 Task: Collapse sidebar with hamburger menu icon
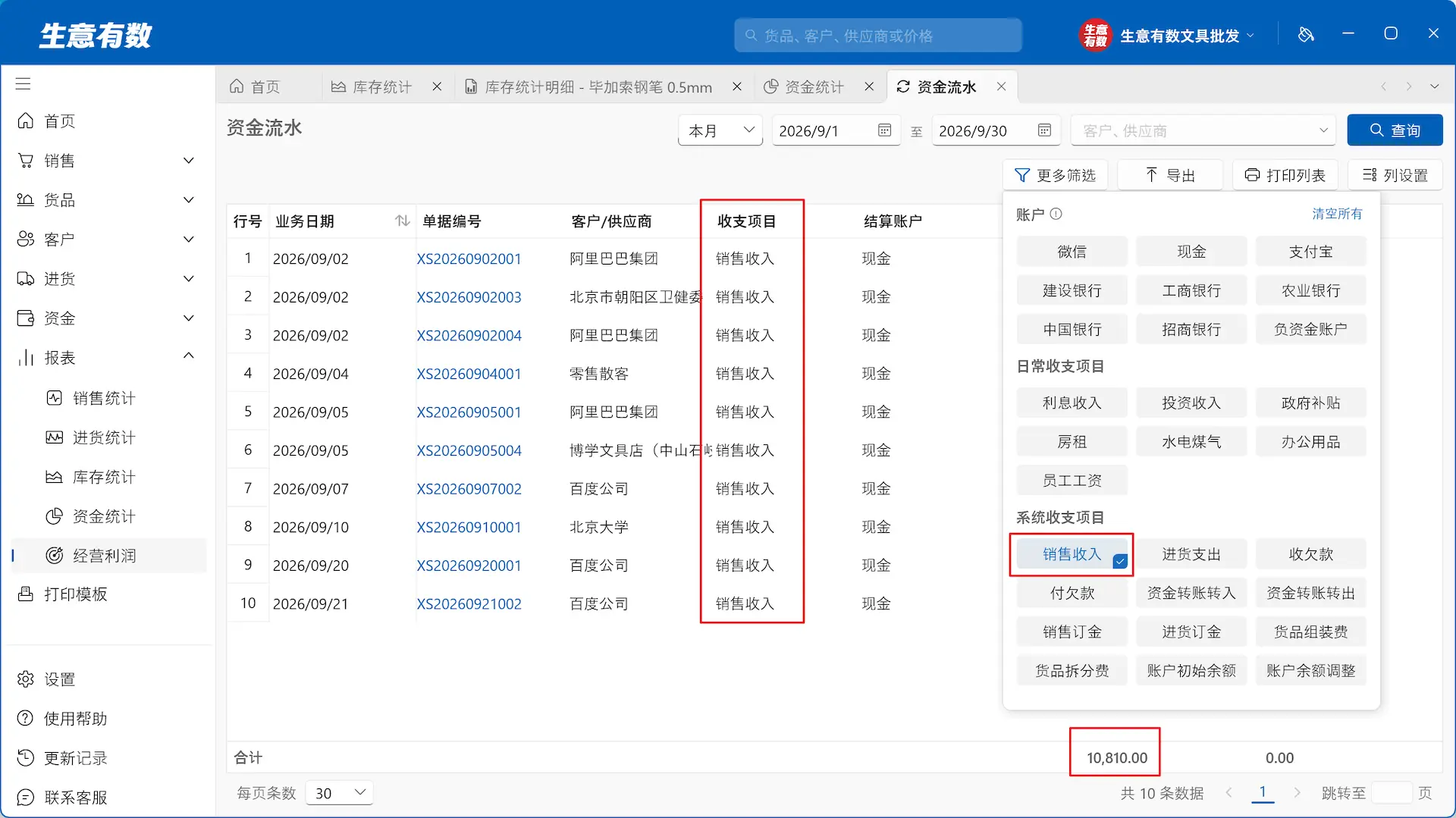pyautogui.click(x=24, y=83)
